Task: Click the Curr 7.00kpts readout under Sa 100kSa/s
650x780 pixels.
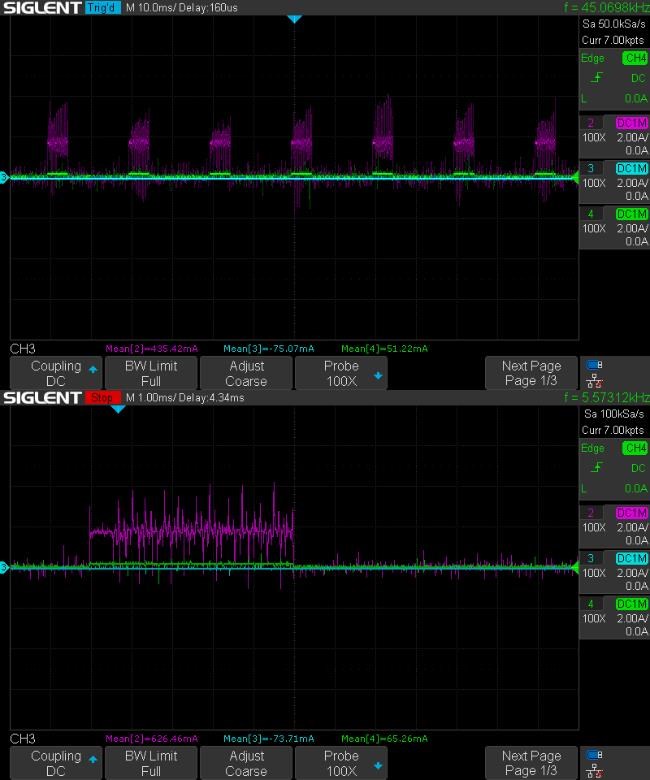Action: tap(613, 430)
